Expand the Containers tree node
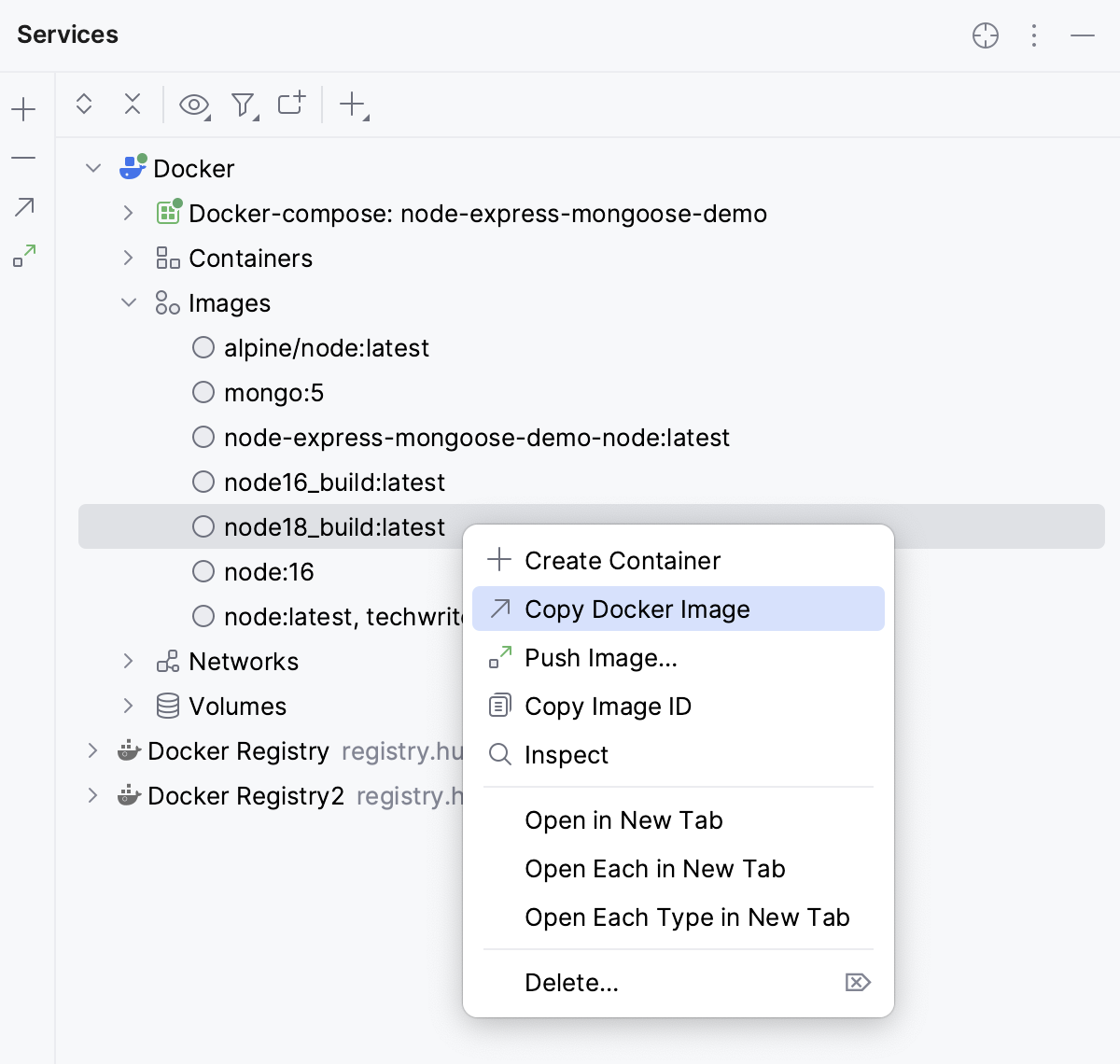Image resolution: width=1120 pixels, height=1064 pixels. [x=127, y=258]
